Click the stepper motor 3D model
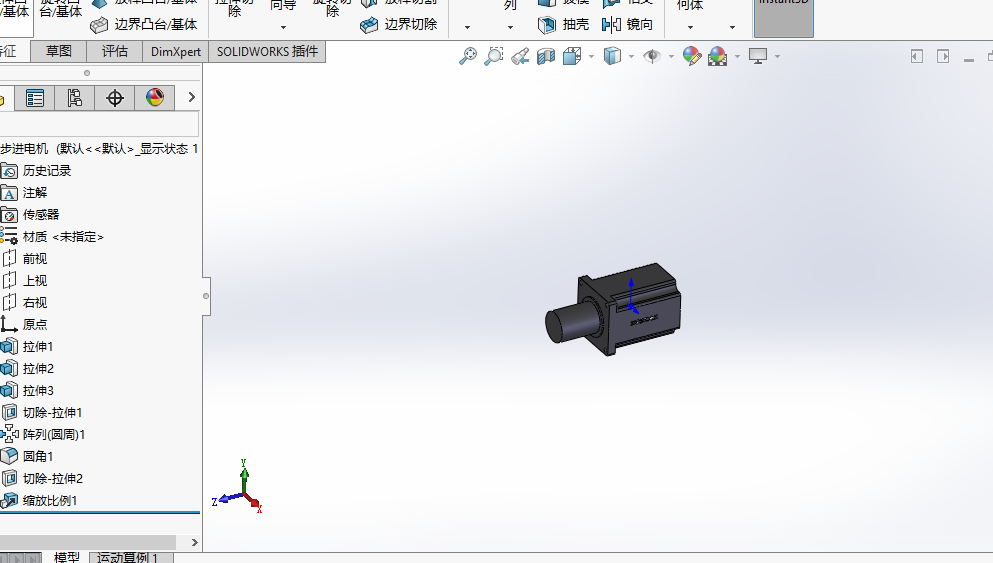Viewport: 993px width, 563px height. click(x=613, y=309)
